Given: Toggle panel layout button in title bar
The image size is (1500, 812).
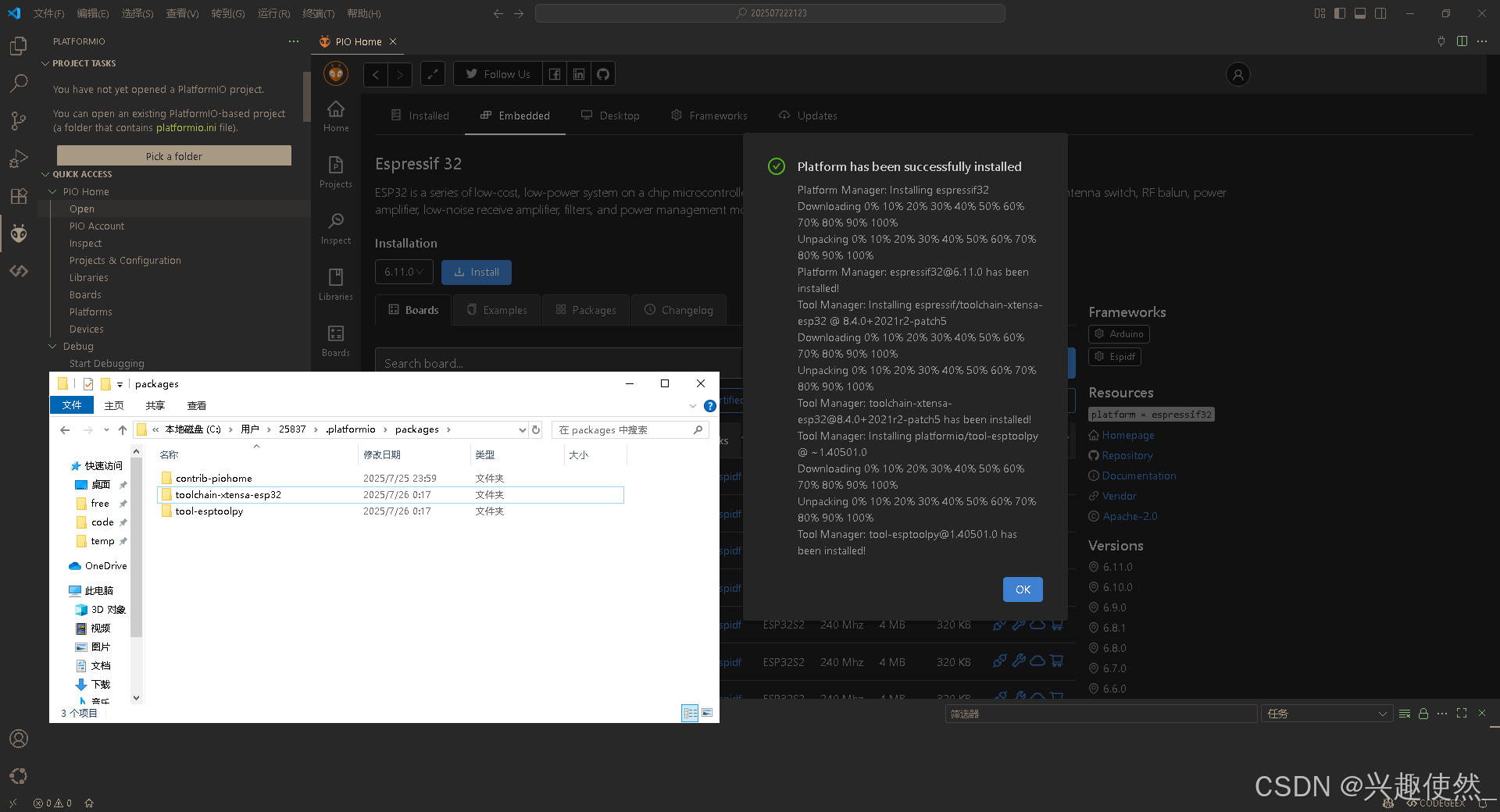Looking at the screenshot, I should click(x=1360, y=13).
